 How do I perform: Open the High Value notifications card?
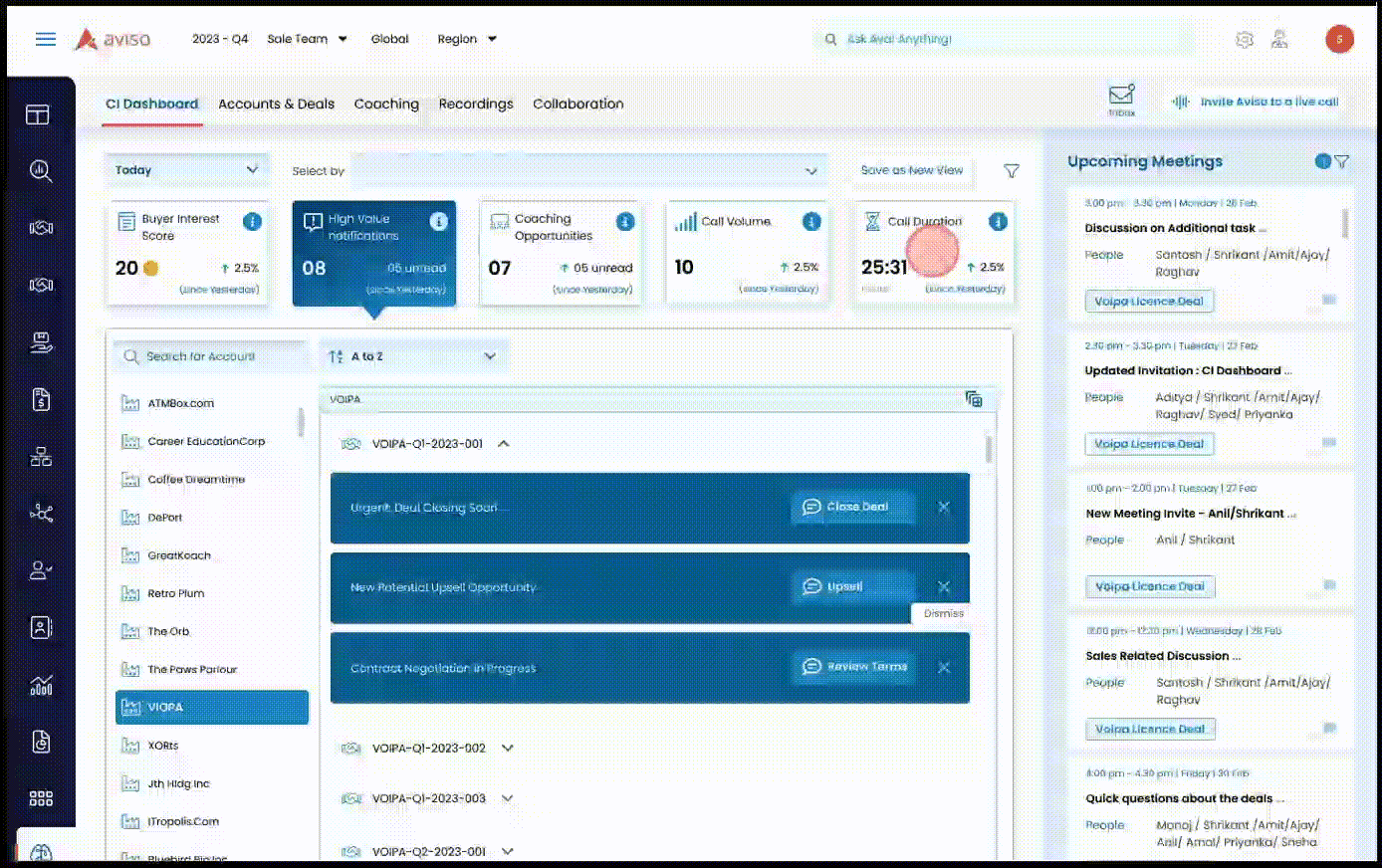pyautogui.click(x=374, y=253)
